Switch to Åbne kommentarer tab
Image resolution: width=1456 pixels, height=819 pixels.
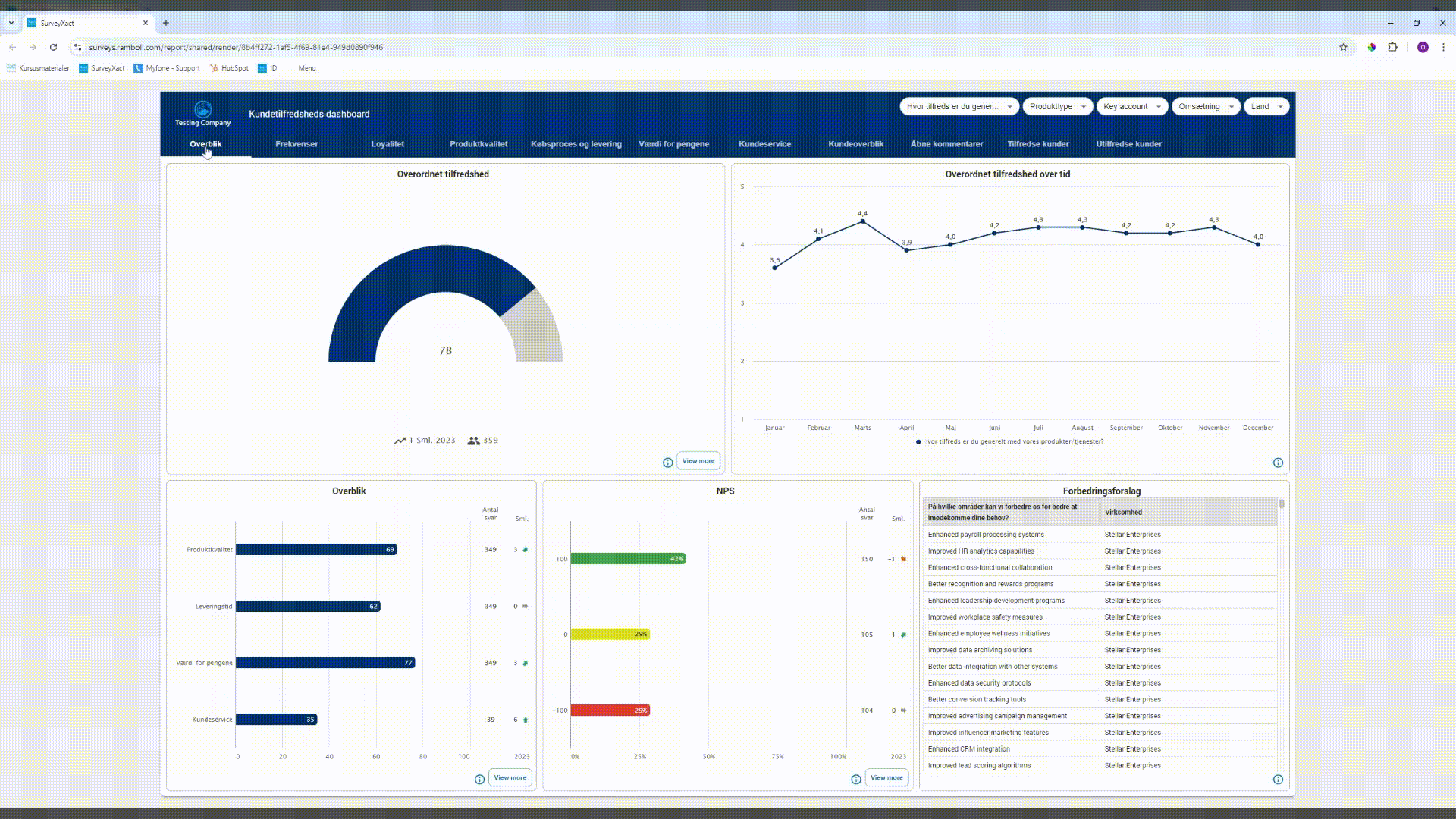[947, 144]
